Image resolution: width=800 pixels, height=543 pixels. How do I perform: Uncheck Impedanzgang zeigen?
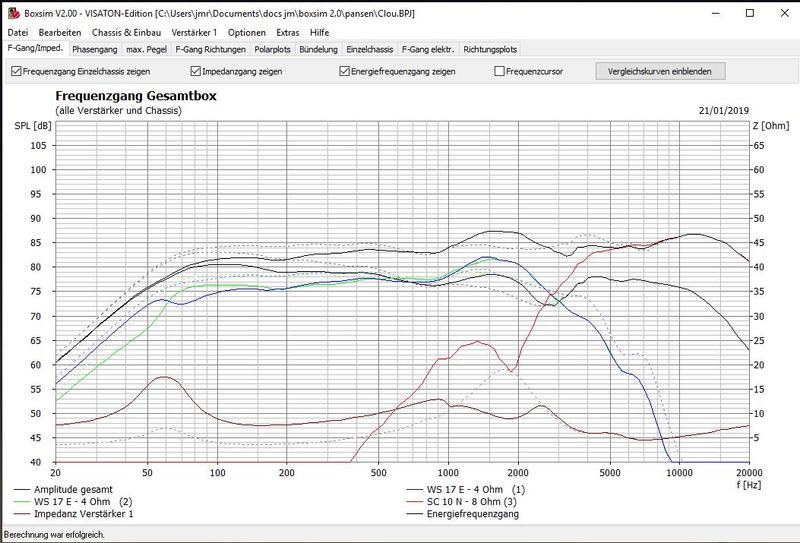(x=196, y=72)
